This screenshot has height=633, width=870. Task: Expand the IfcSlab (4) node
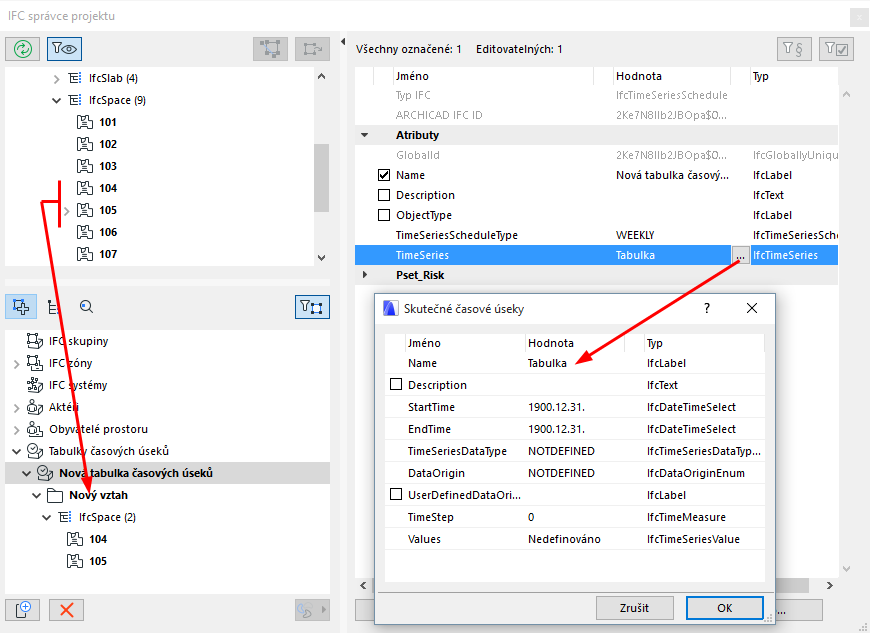click(56, 79)
